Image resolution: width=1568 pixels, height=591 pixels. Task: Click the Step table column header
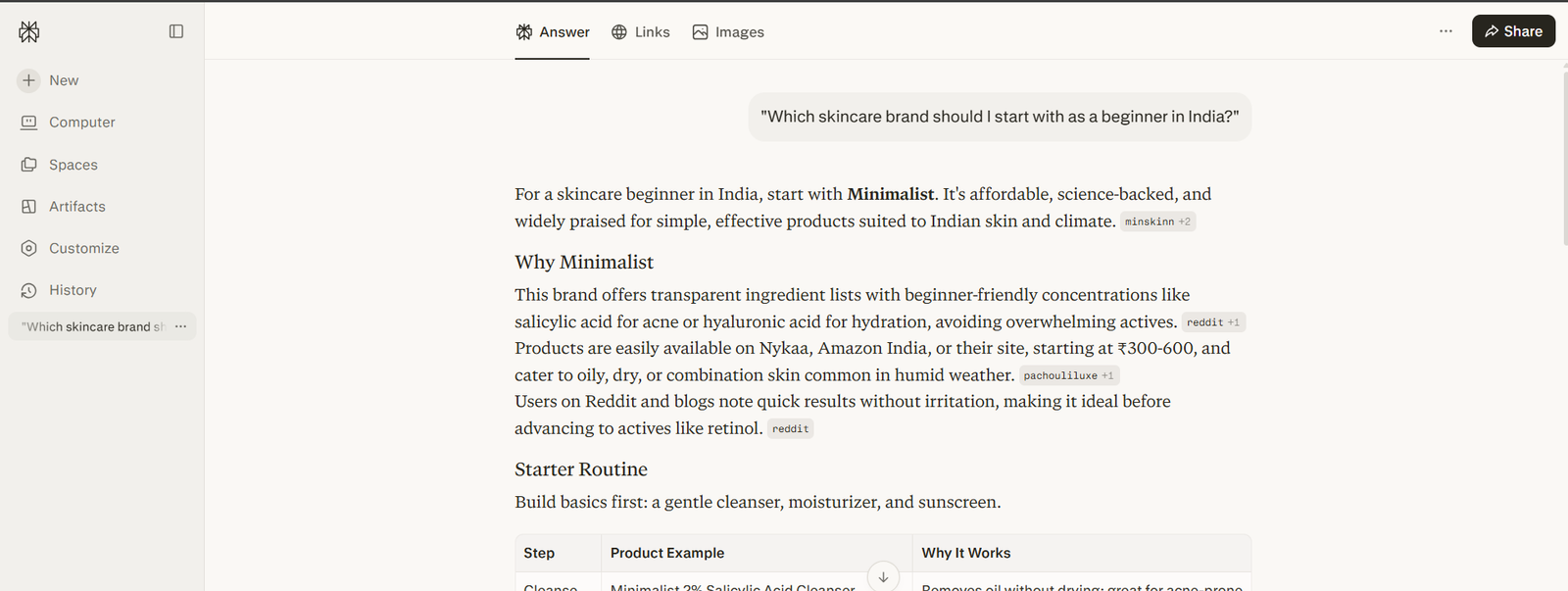[539, 553]
